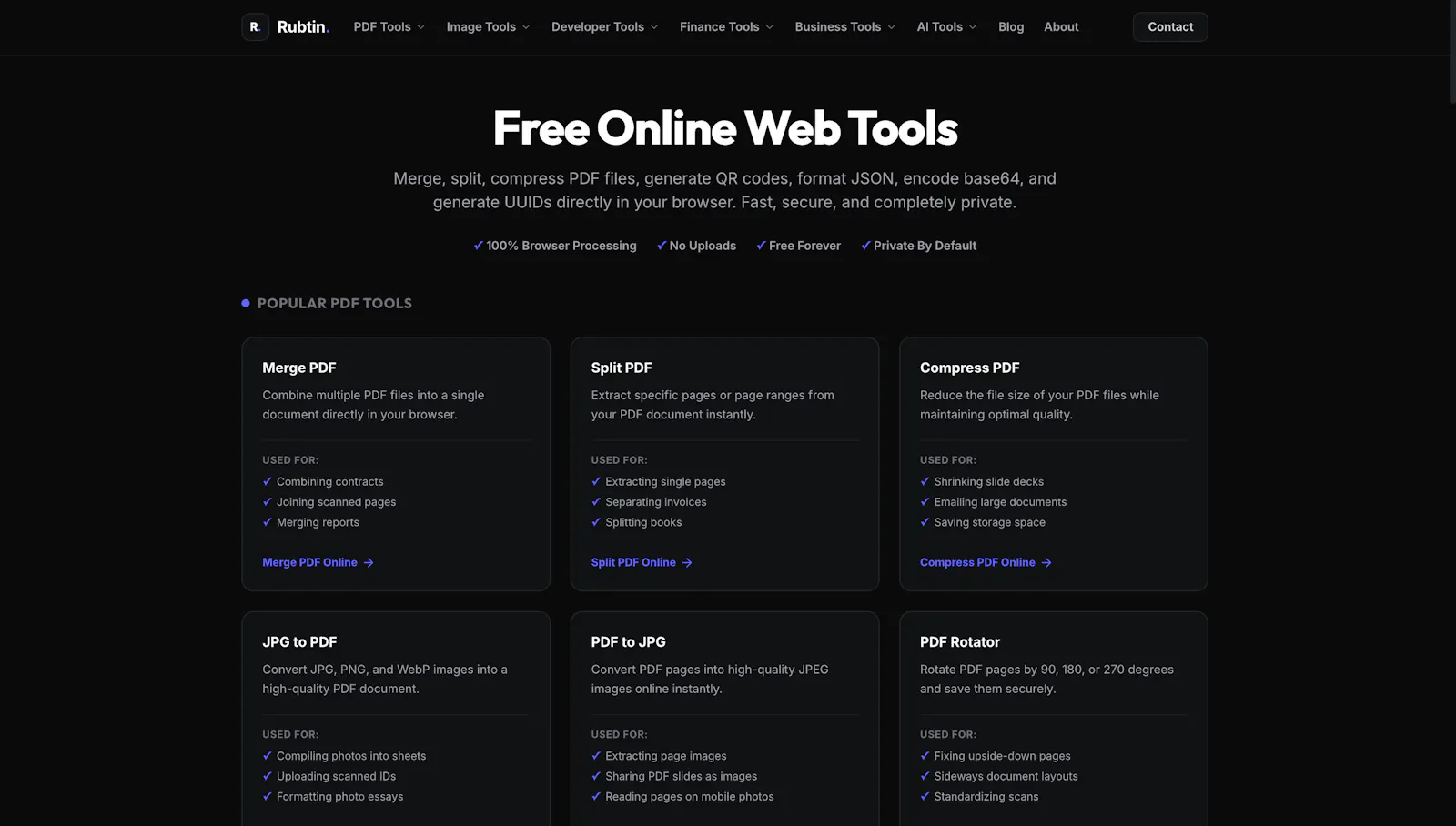Click the checkmark beside Standardizing scans
The height and width of the screenshot is (826, 1456).
925,796
